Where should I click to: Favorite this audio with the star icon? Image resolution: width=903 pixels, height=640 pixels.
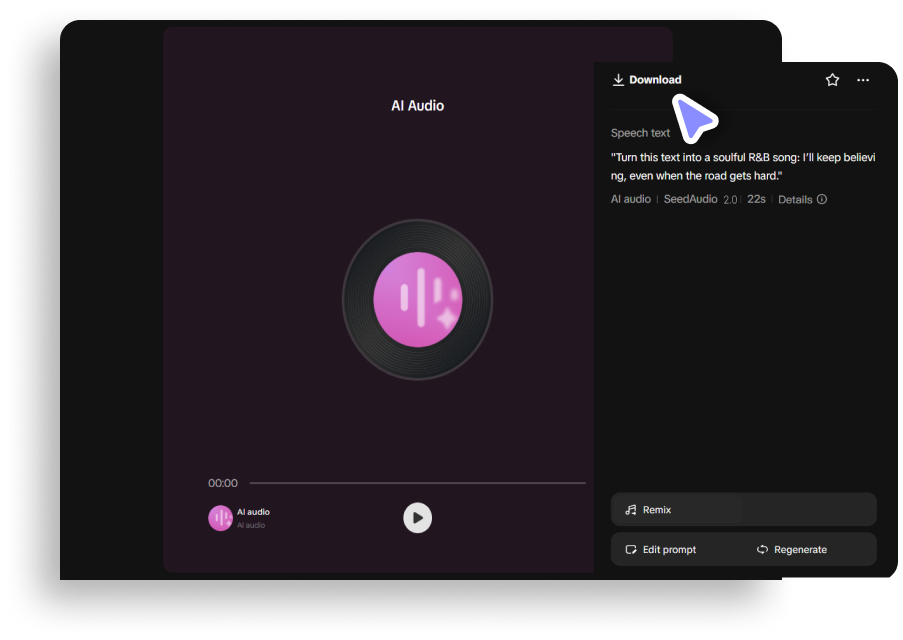pyautogui.click(x=832, y=80)
